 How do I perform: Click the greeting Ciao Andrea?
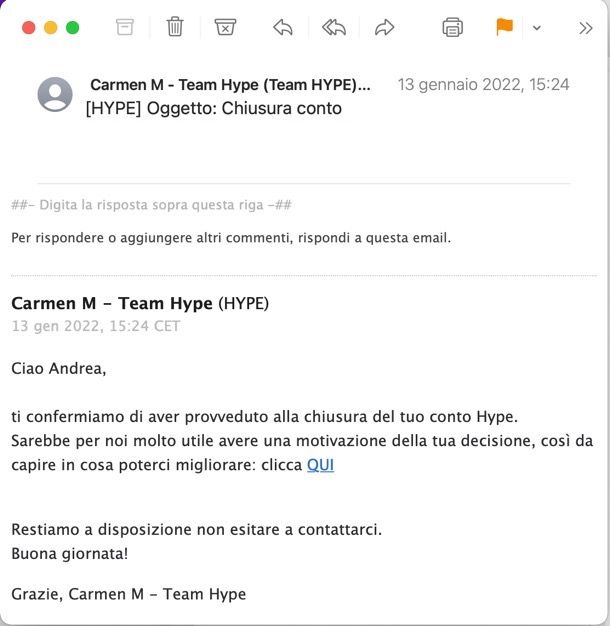(x=59, y=368)
